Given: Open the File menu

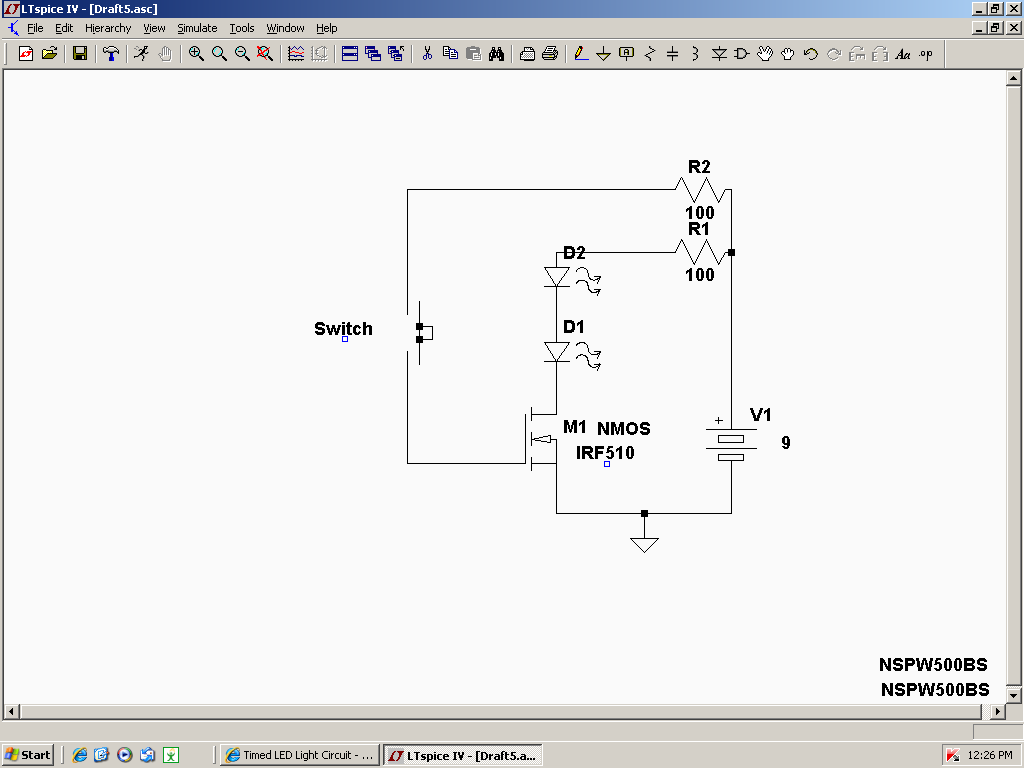Looking at the screenshot, I should (35, 28).
